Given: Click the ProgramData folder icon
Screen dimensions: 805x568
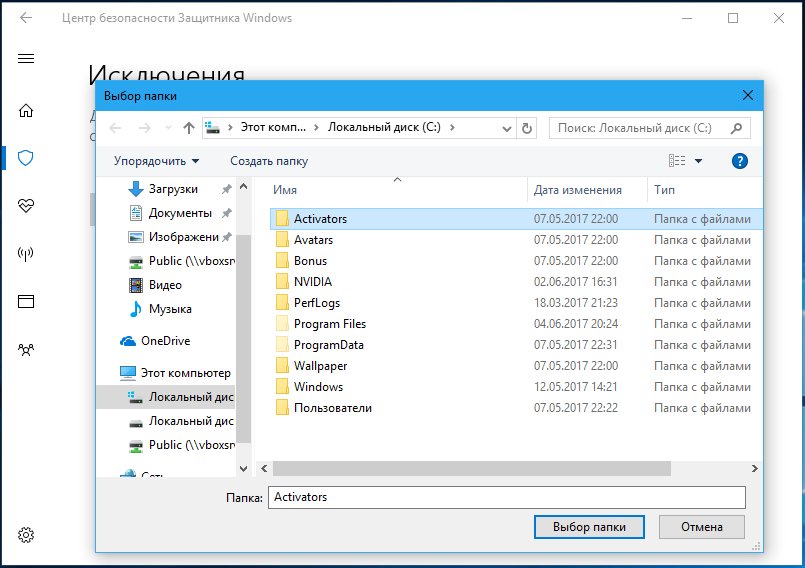Looking at the screenshot, I should click(282, 345).
